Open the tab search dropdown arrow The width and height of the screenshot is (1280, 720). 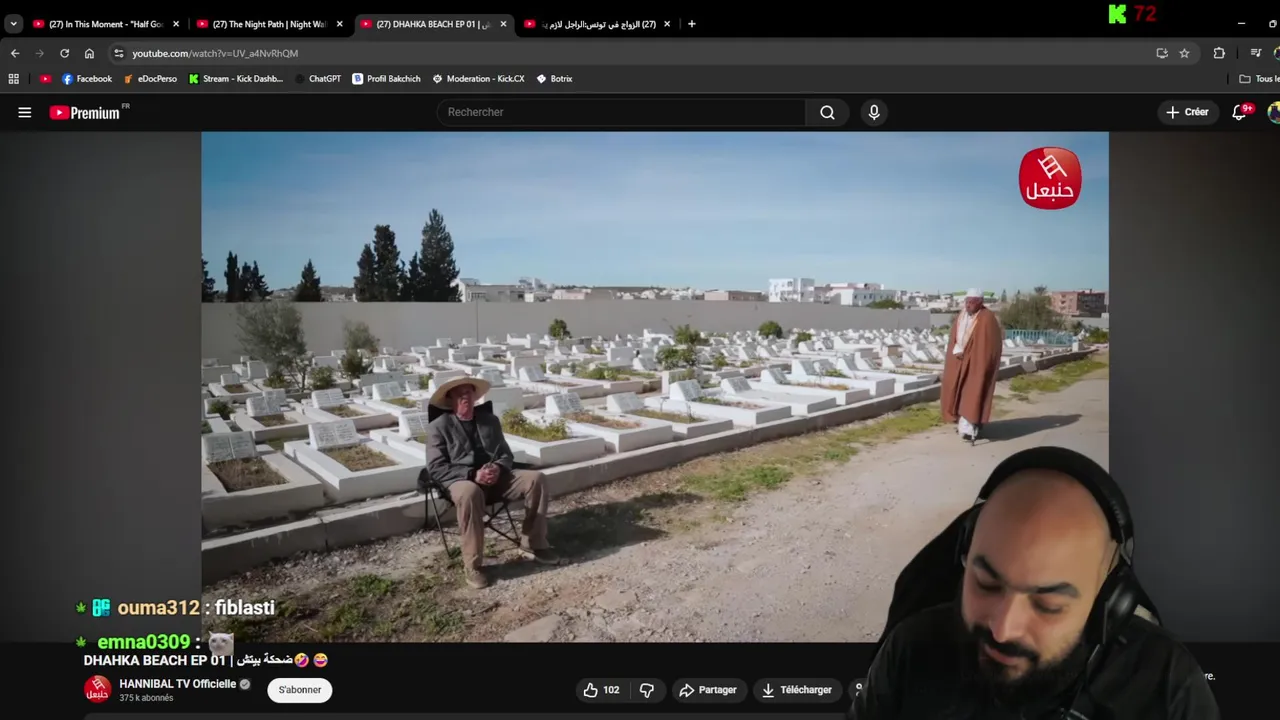coord(13,24)
